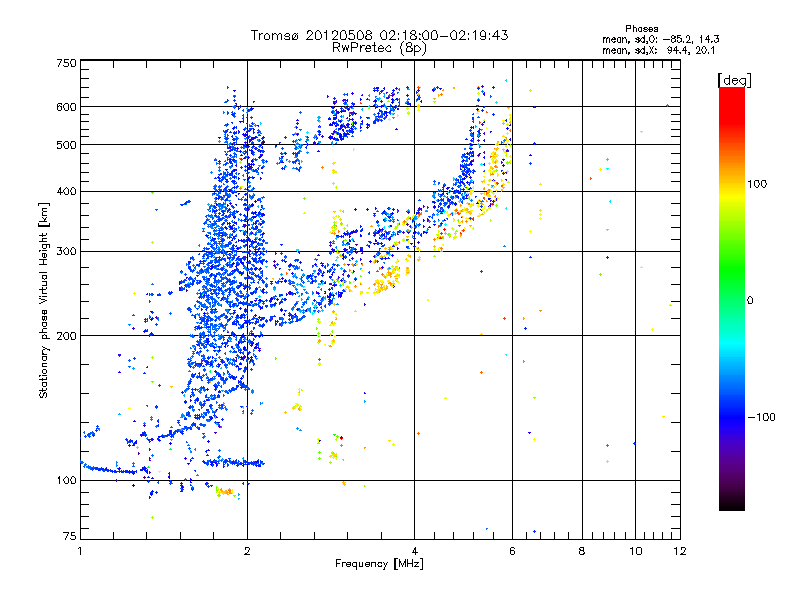Click the subtitle "RwPretec (8p)"

click(379, 48)
